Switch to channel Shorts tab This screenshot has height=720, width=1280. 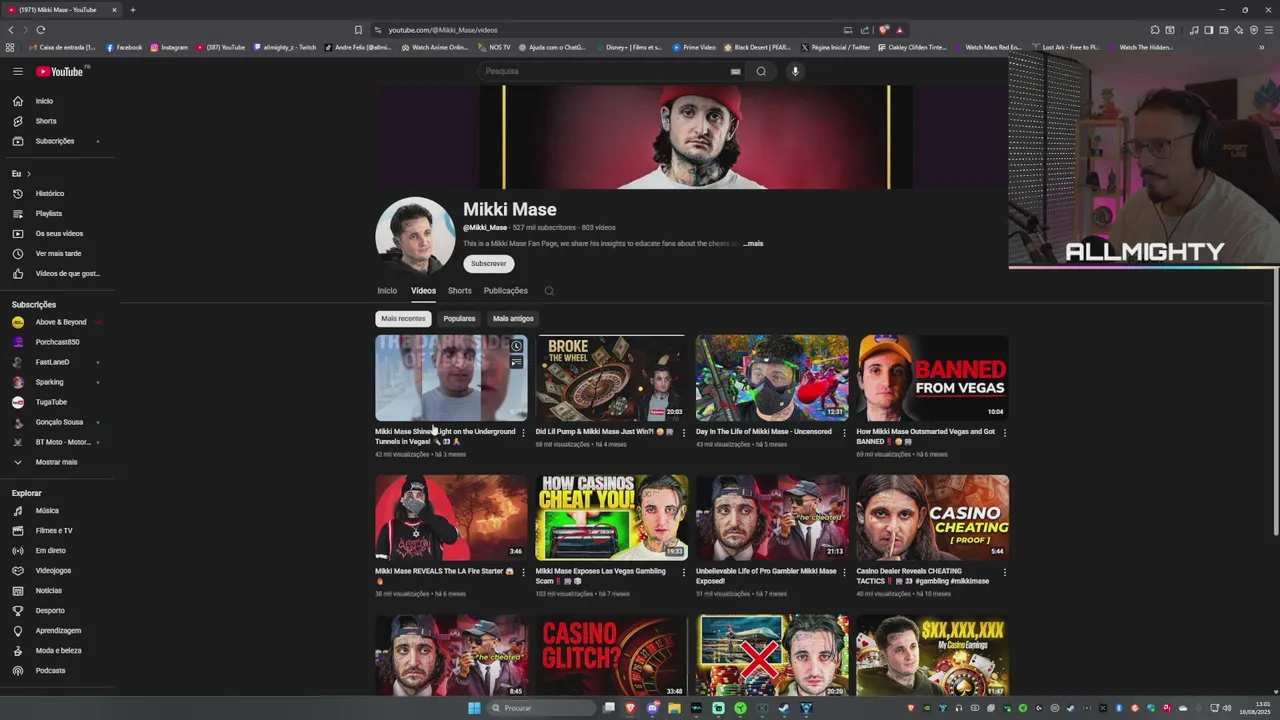pos(460,291)
